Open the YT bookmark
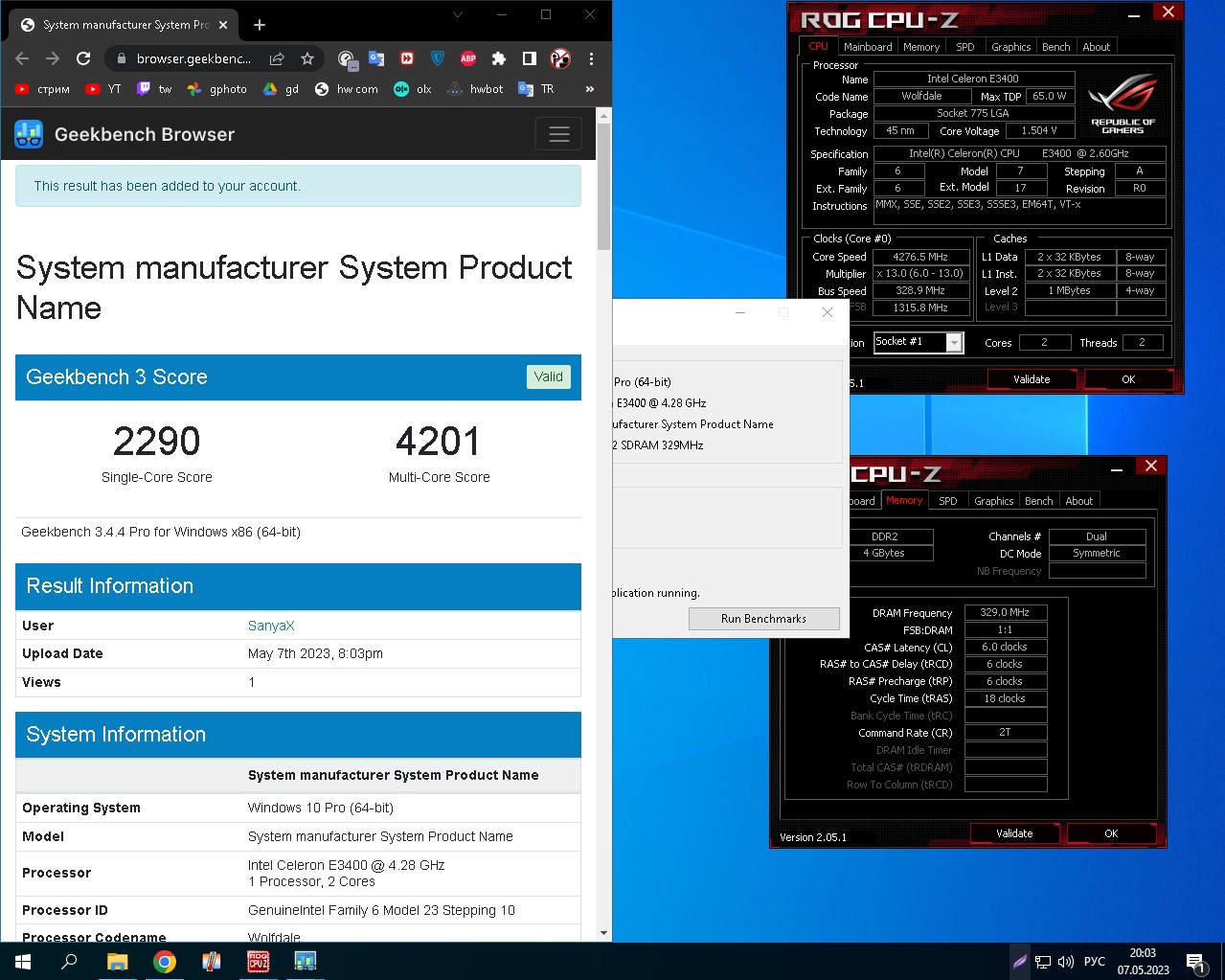1225x980 pixels. coord(103,89)
